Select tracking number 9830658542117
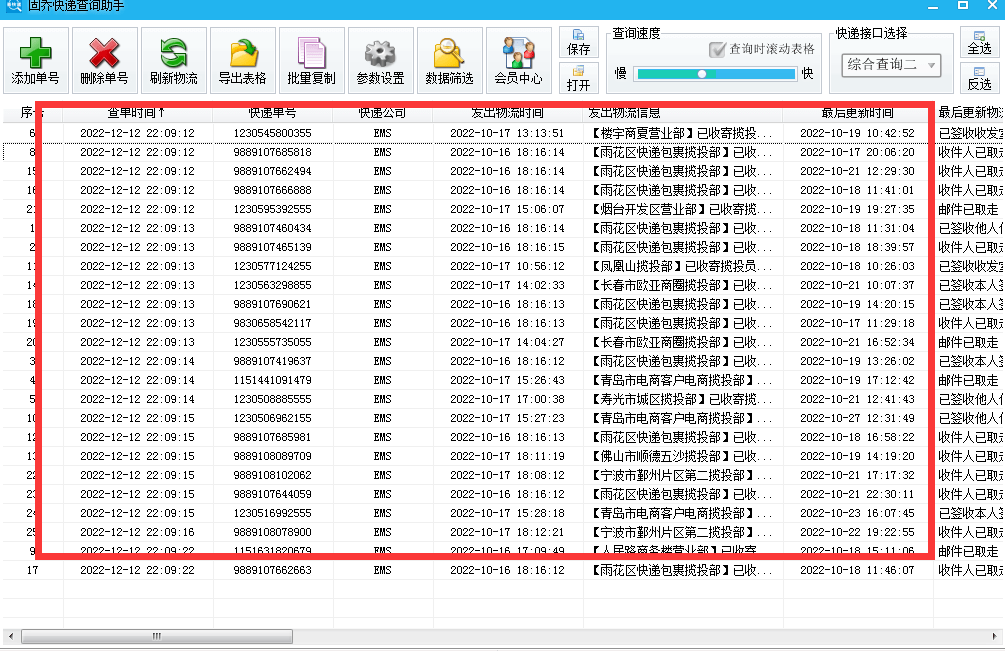This screenshot has width=1005, height=651. [272, 324]
